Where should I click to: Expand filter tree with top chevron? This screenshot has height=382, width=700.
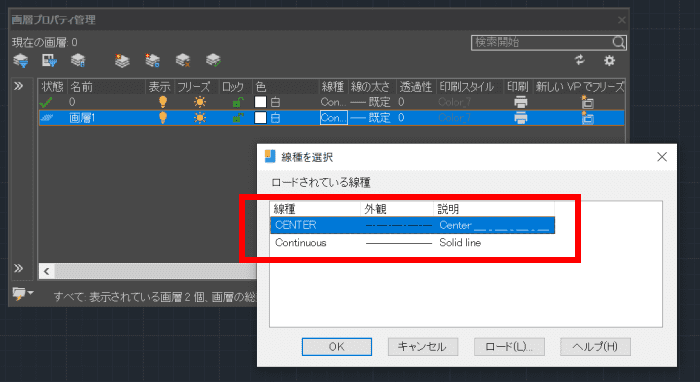[x=18, y=86]
